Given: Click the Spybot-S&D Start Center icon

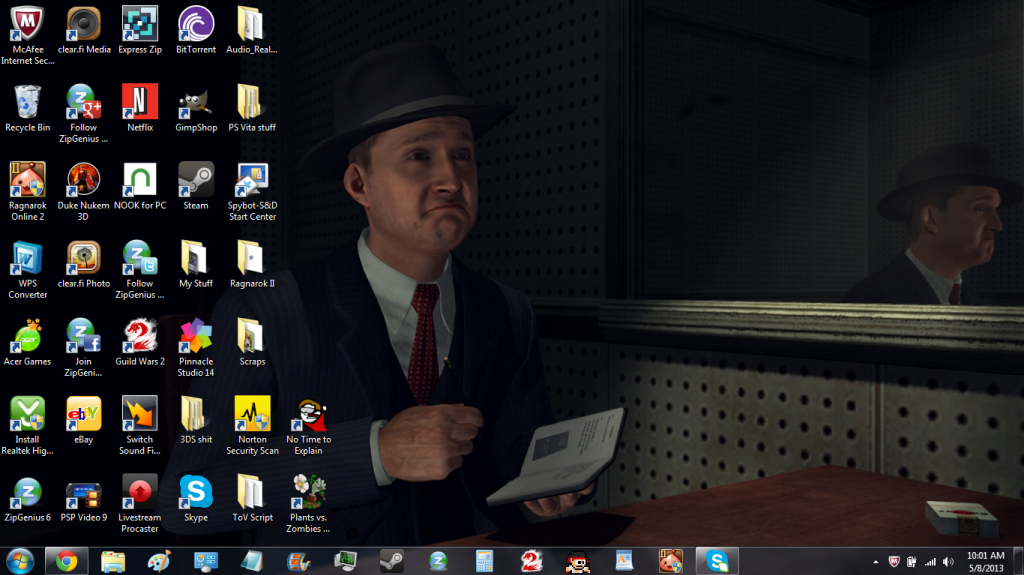Looking at the screenshot, I should pyautogui.click(x=252, y=191).
